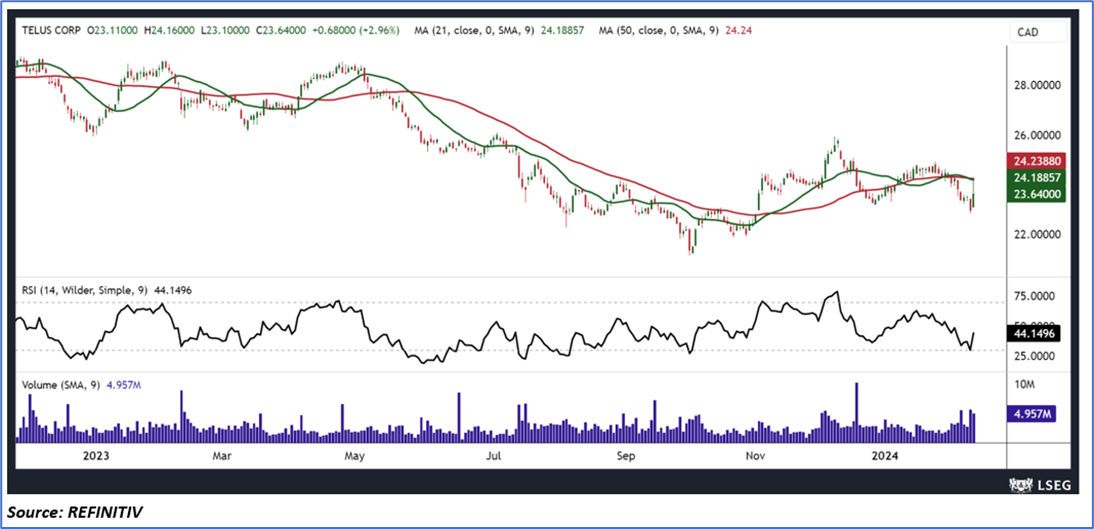1094x529 pixels.
Task: Click the 25.0000 RSI axis label
Action: coord(1037,357)
